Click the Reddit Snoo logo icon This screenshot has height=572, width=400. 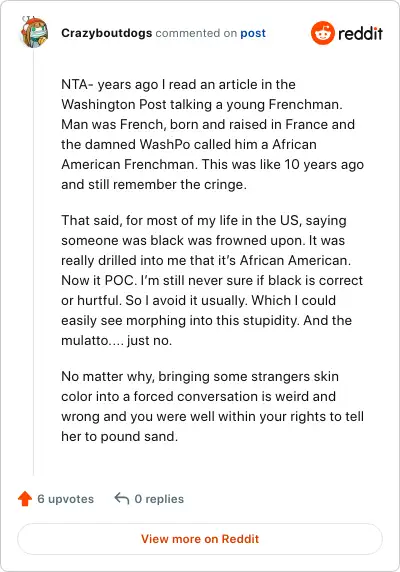[323, 33]
